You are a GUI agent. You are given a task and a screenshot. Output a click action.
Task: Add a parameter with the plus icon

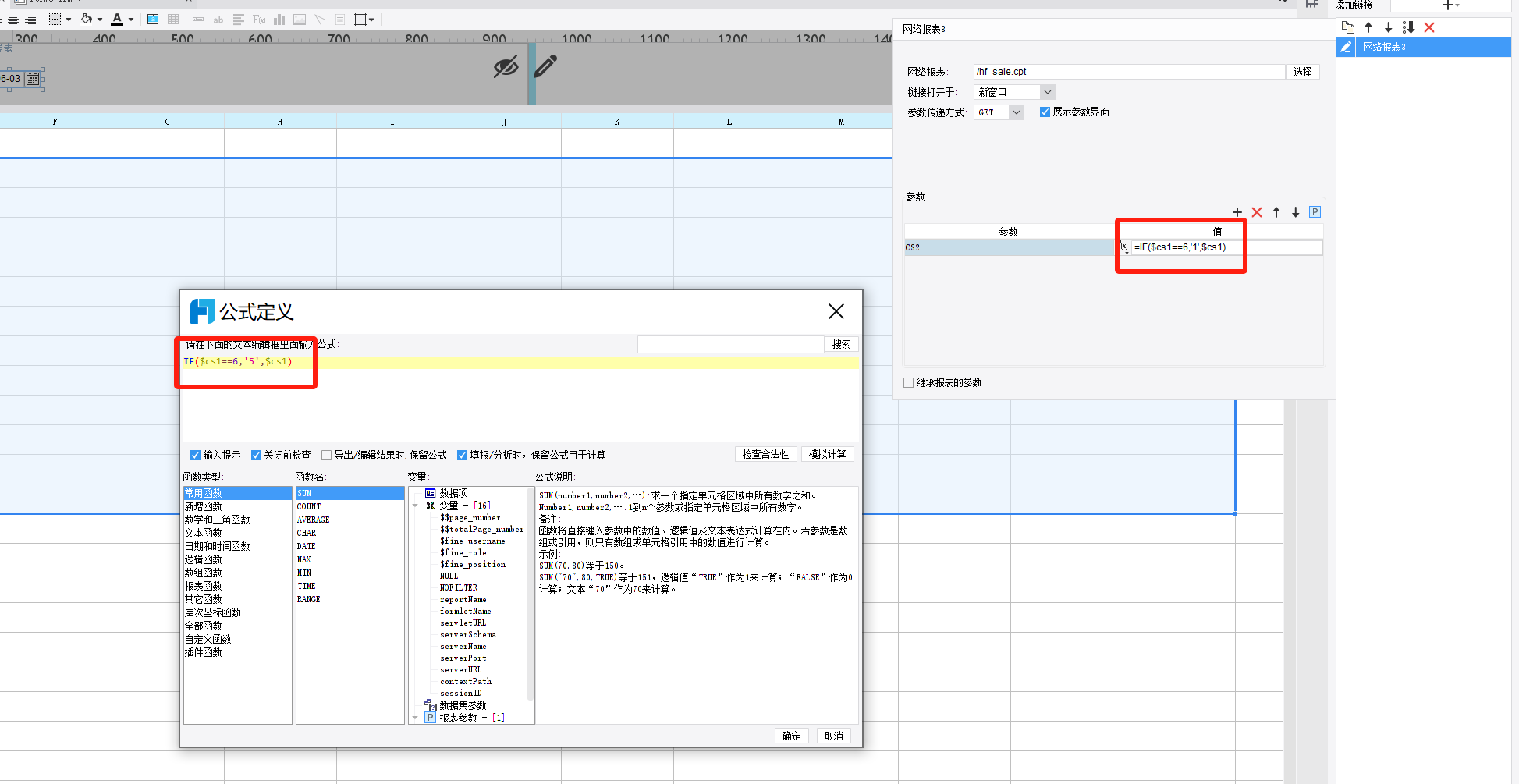1237,212
